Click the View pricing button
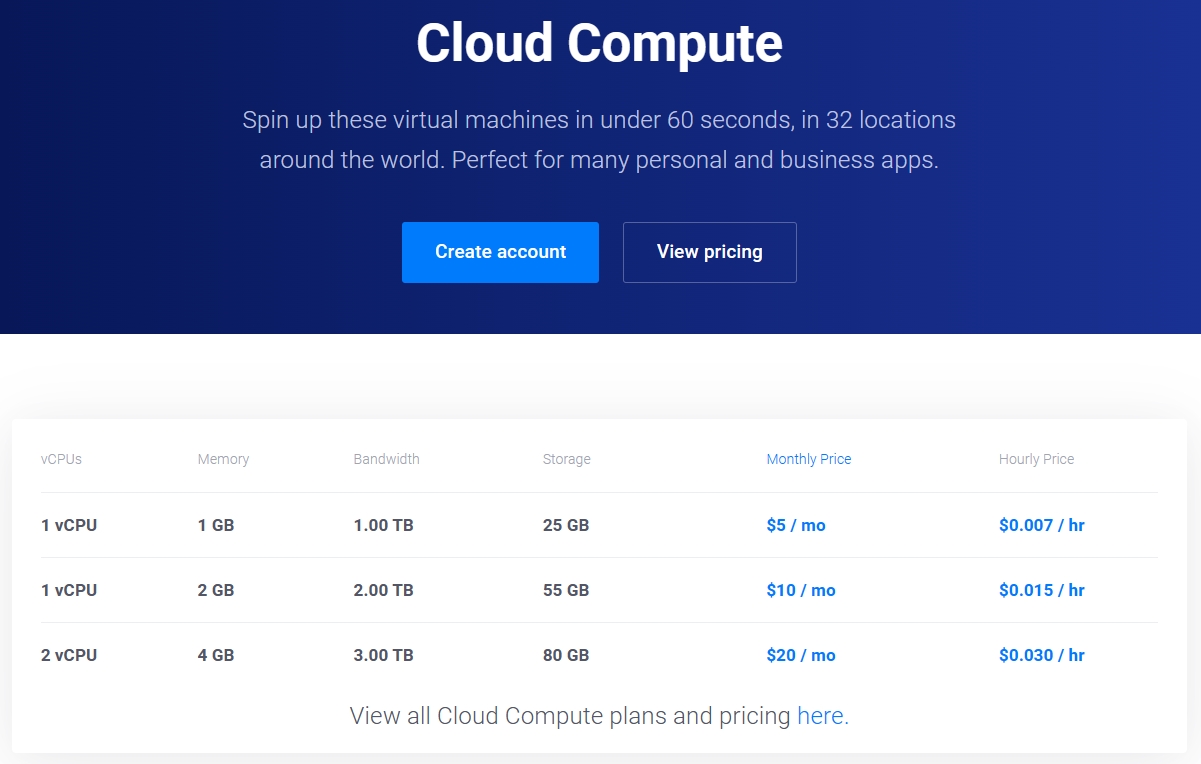The height and width of the screenshot is (764, 1201). coord(709,252)
